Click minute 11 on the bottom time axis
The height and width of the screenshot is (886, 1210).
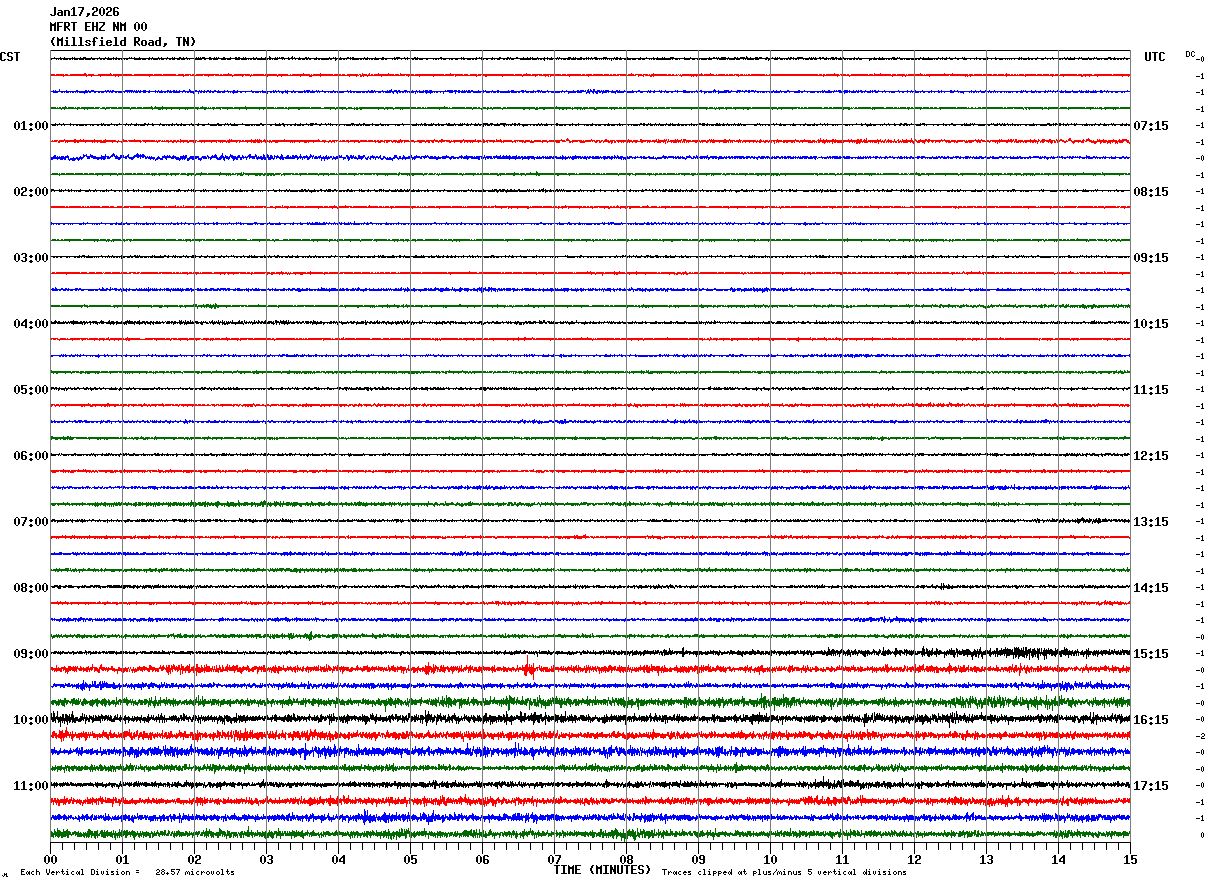click(x=843, y=859)
